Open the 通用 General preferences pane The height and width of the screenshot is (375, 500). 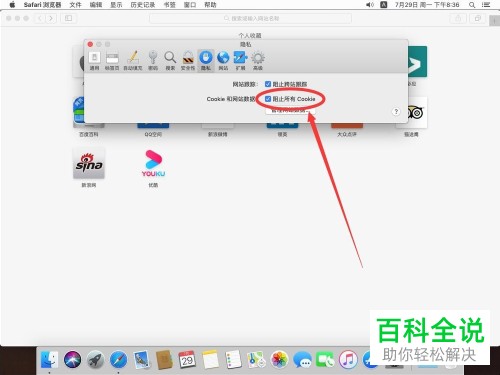coord(94,60)
